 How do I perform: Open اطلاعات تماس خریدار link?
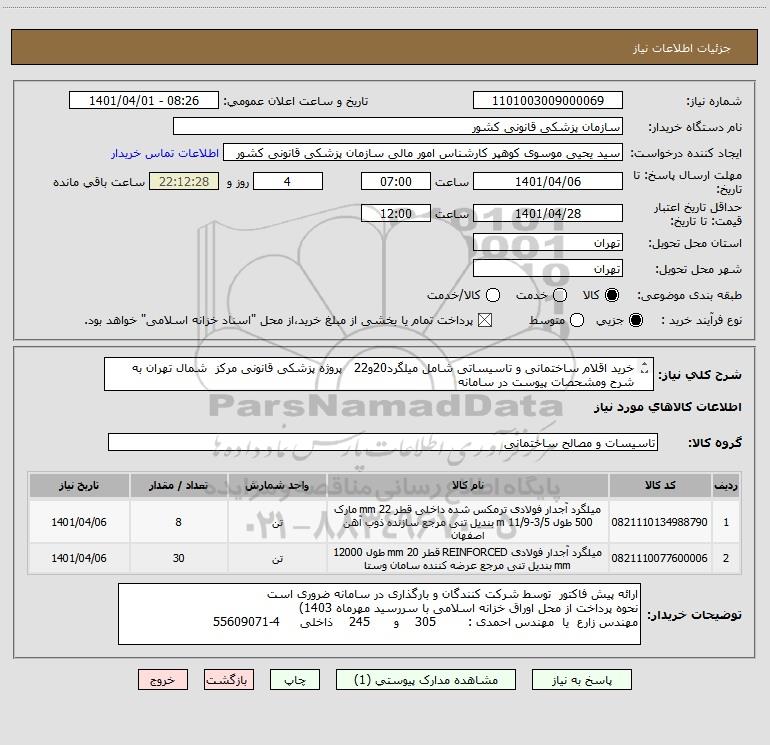165,153
